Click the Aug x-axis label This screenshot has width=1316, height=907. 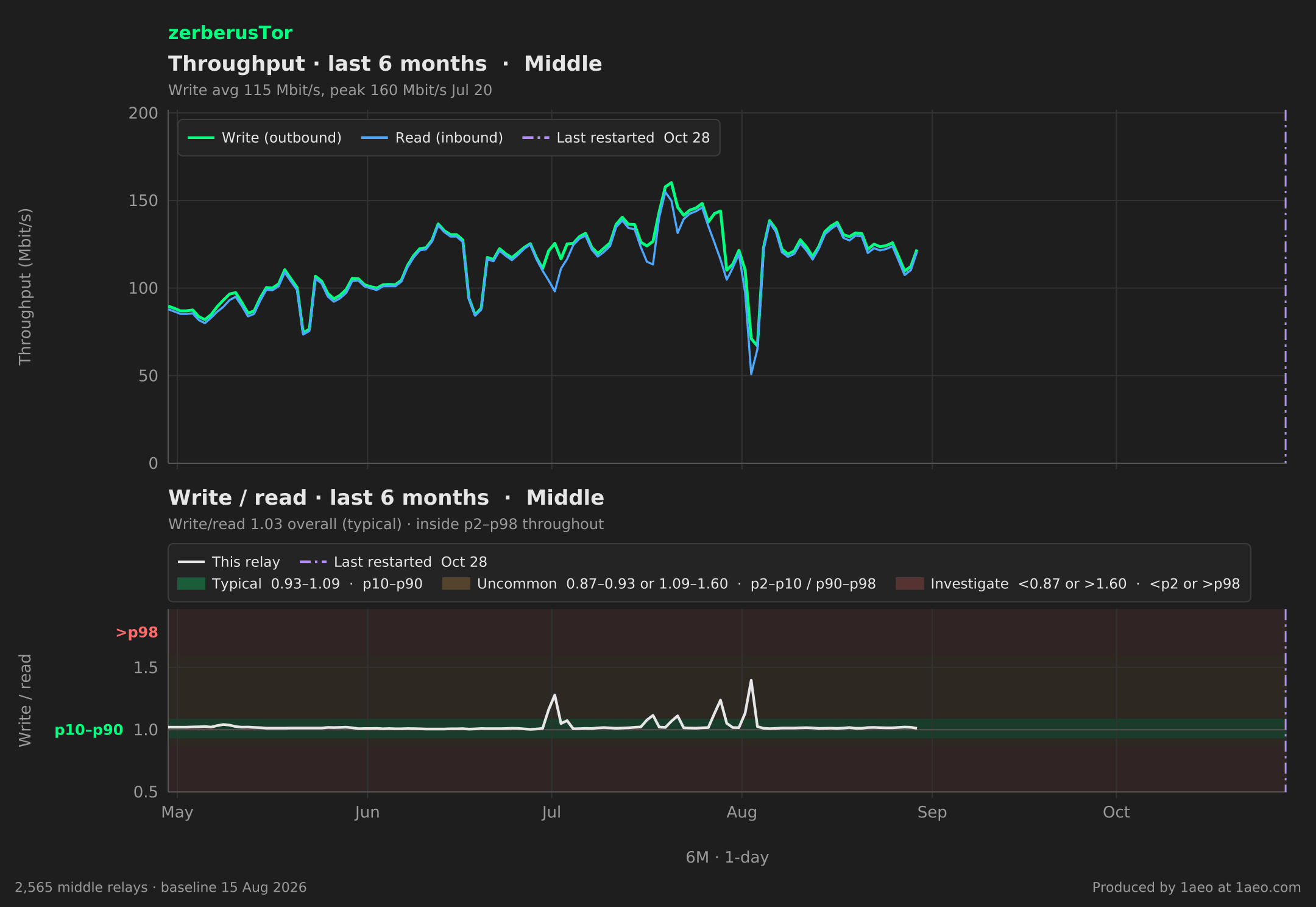[741, 813]
